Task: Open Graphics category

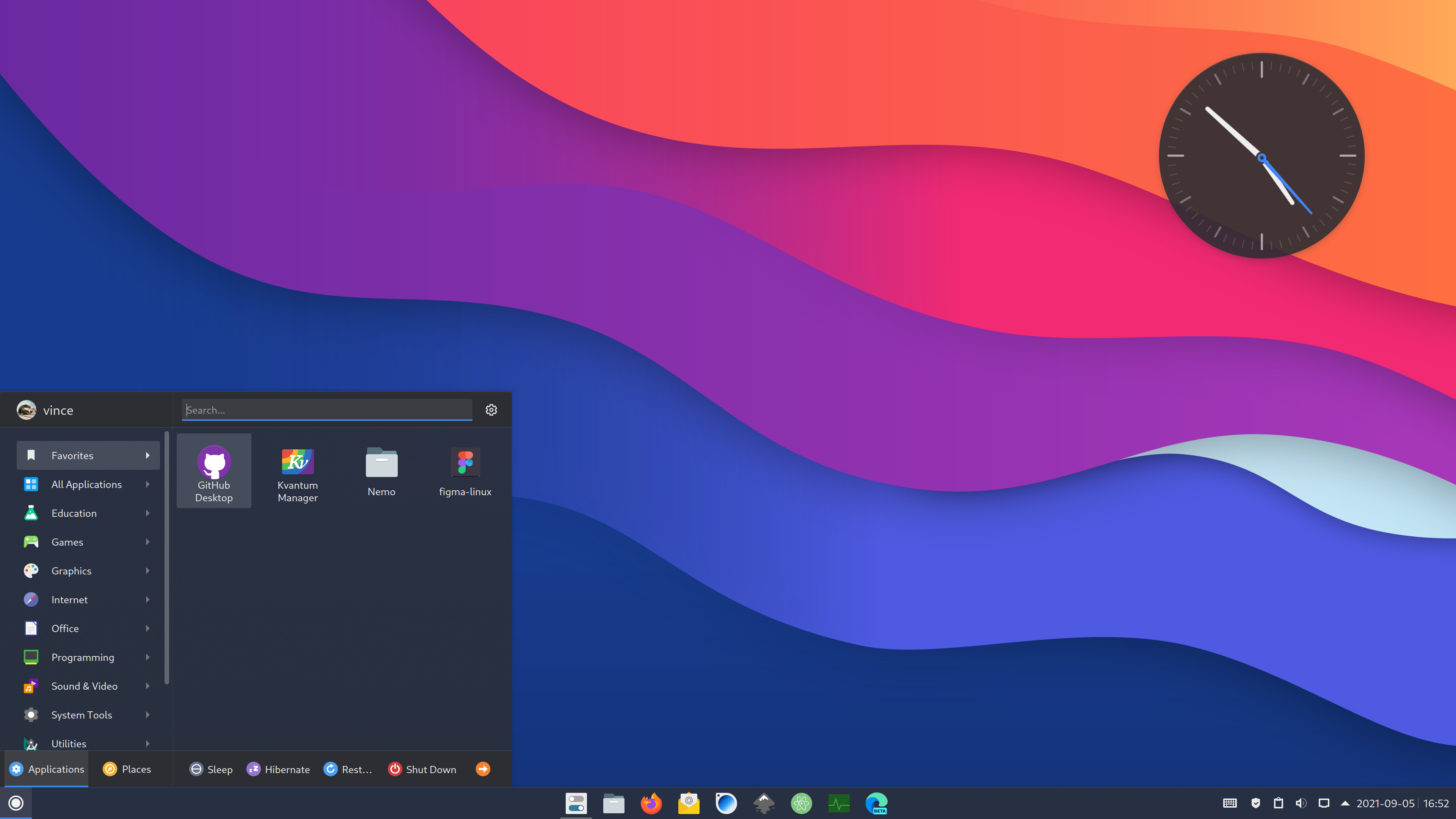Action: (x=88, y=571)
